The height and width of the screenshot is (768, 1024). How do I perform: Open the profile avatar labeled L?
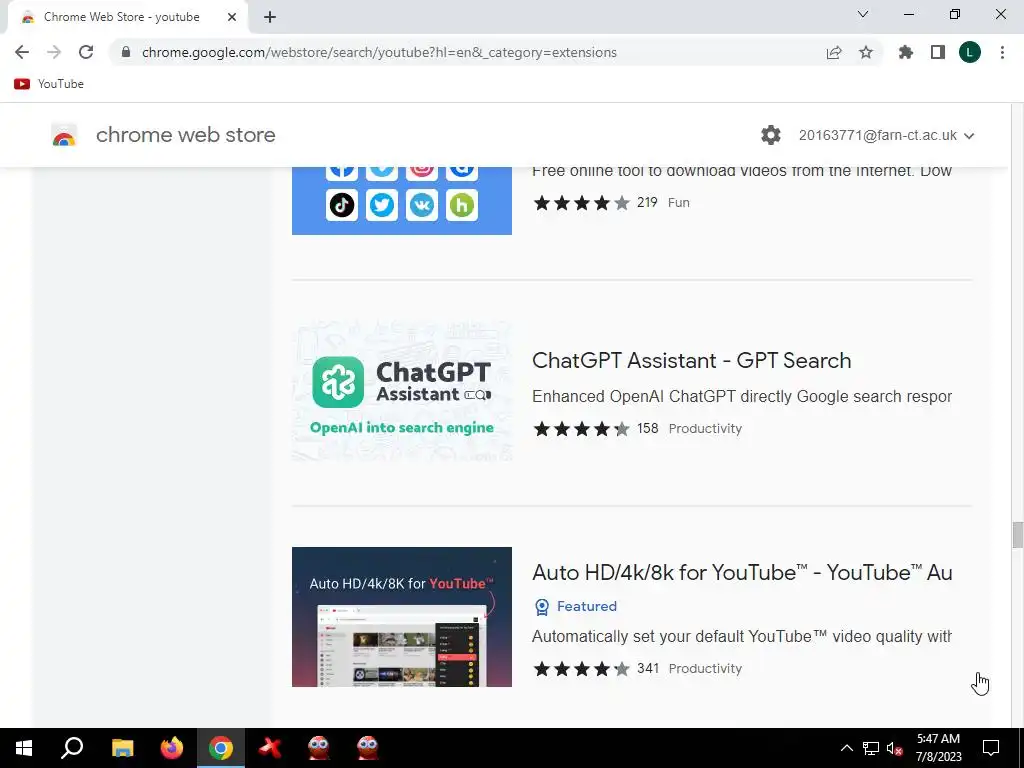tap(970, 52)
